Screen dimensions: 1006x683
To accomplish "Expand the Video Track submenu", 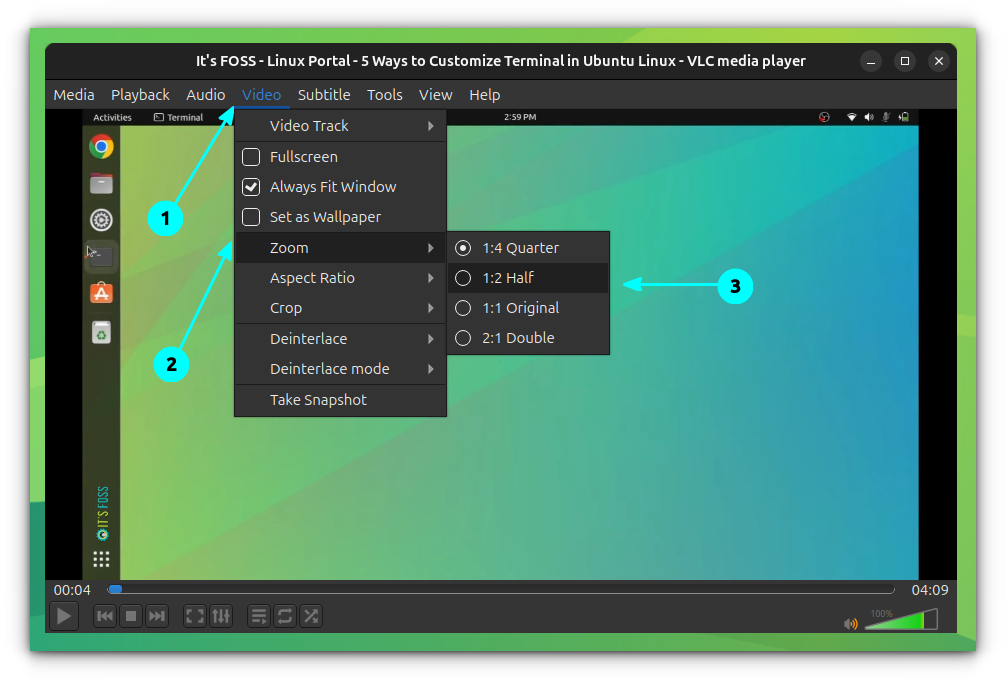I will point(340,126).
